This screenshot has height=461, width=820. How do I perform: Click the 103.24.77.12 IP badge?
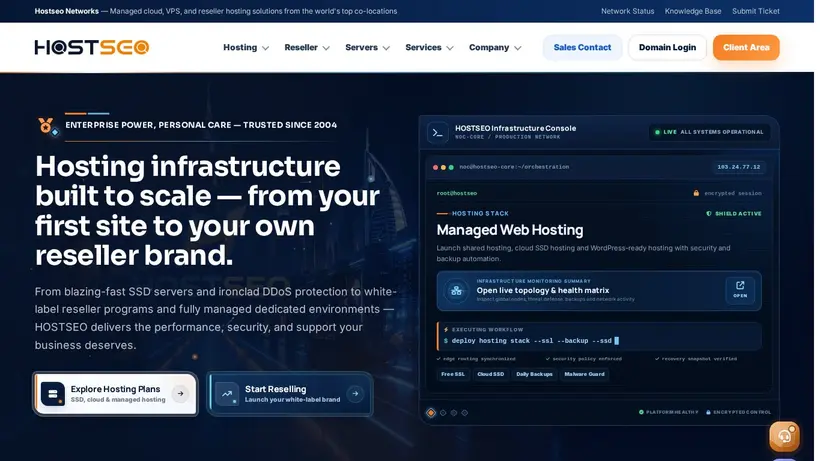[738, 167]
